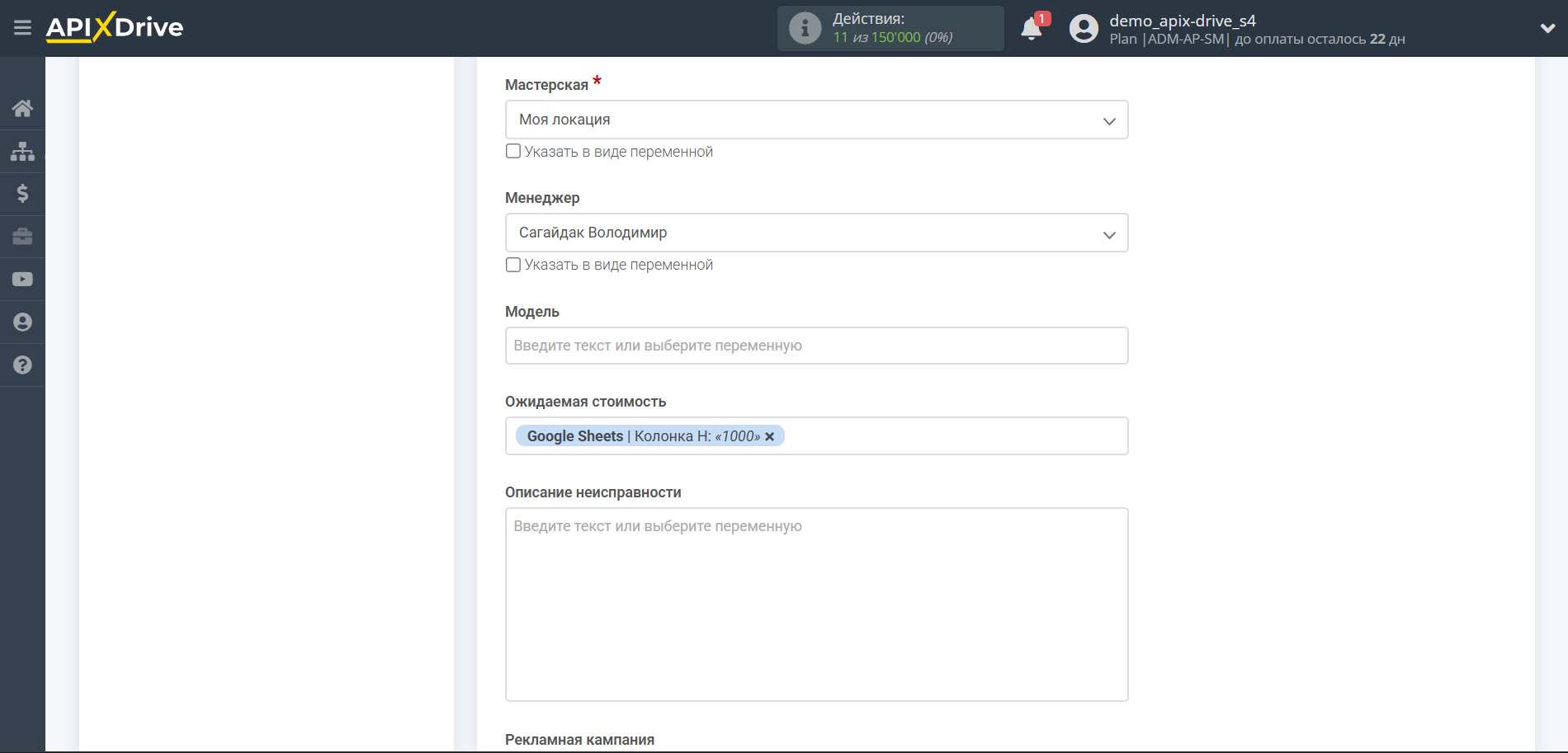
Task: Click the 'Модель' text input field
Action: click(x=816, y=346)
